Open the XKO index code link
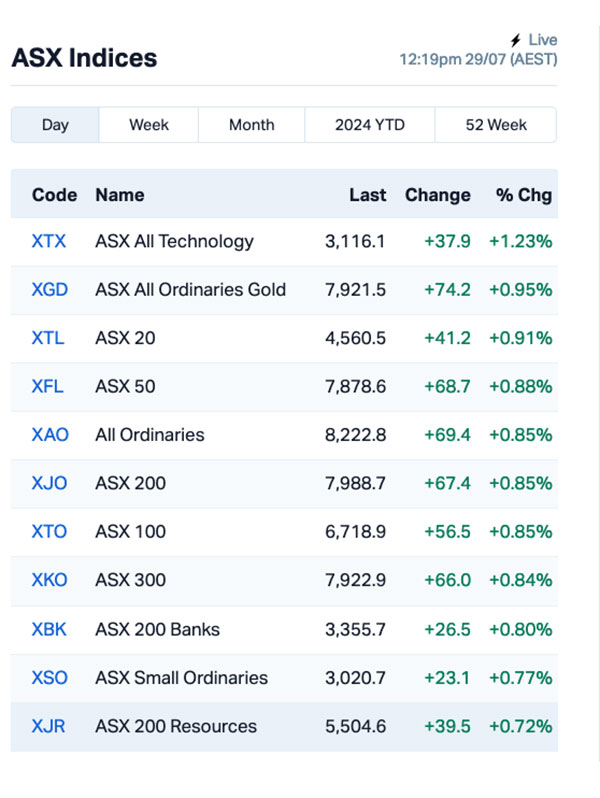 click(49, 580)
